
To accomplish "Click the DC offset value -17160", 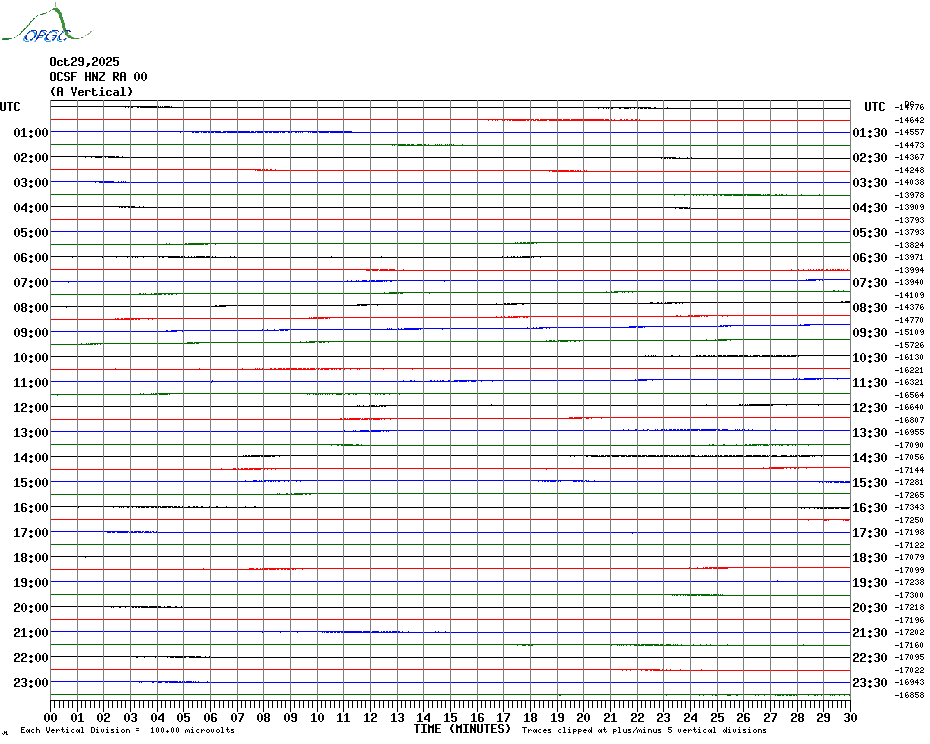I will coord(909,645).
